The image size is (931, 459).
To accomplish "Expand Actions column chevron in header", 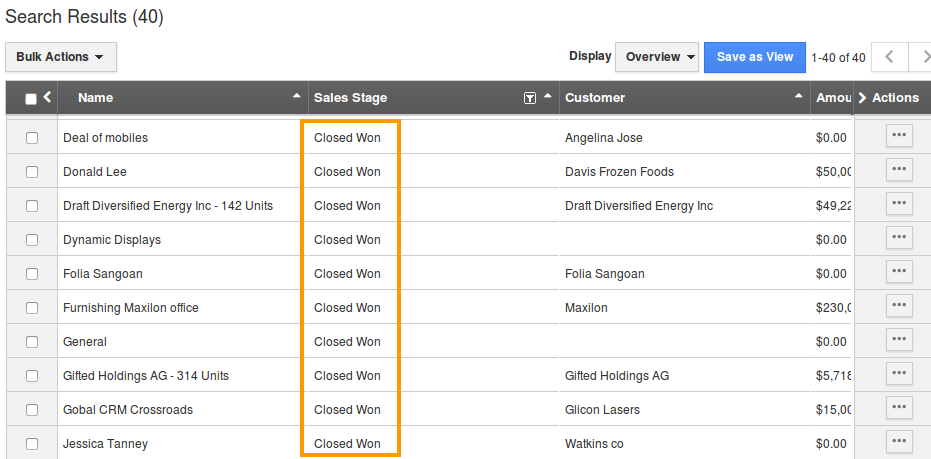I will pyautogui.click(x=862, y=97).
